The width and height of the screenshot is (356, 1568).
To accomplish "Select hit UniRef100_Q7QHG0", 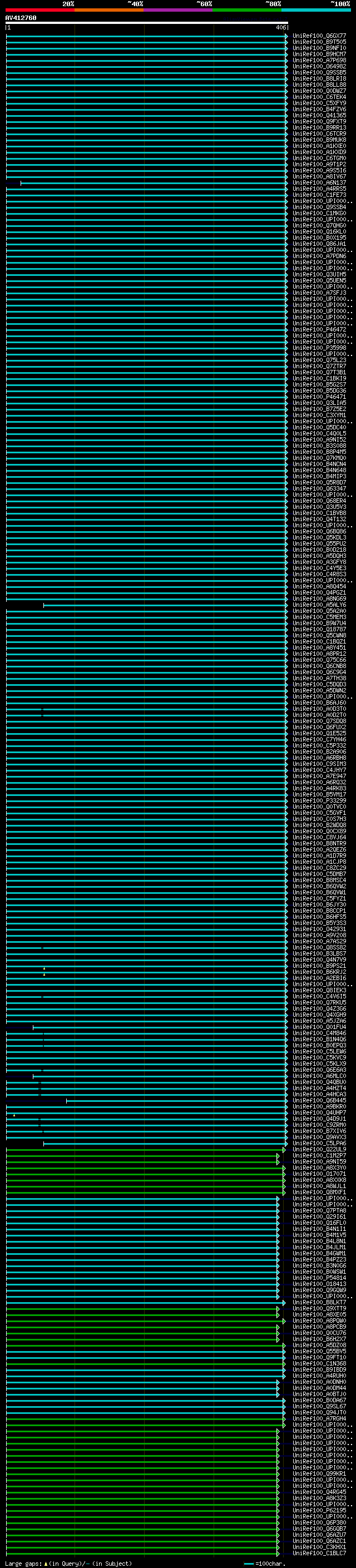I will click(319, 225).
